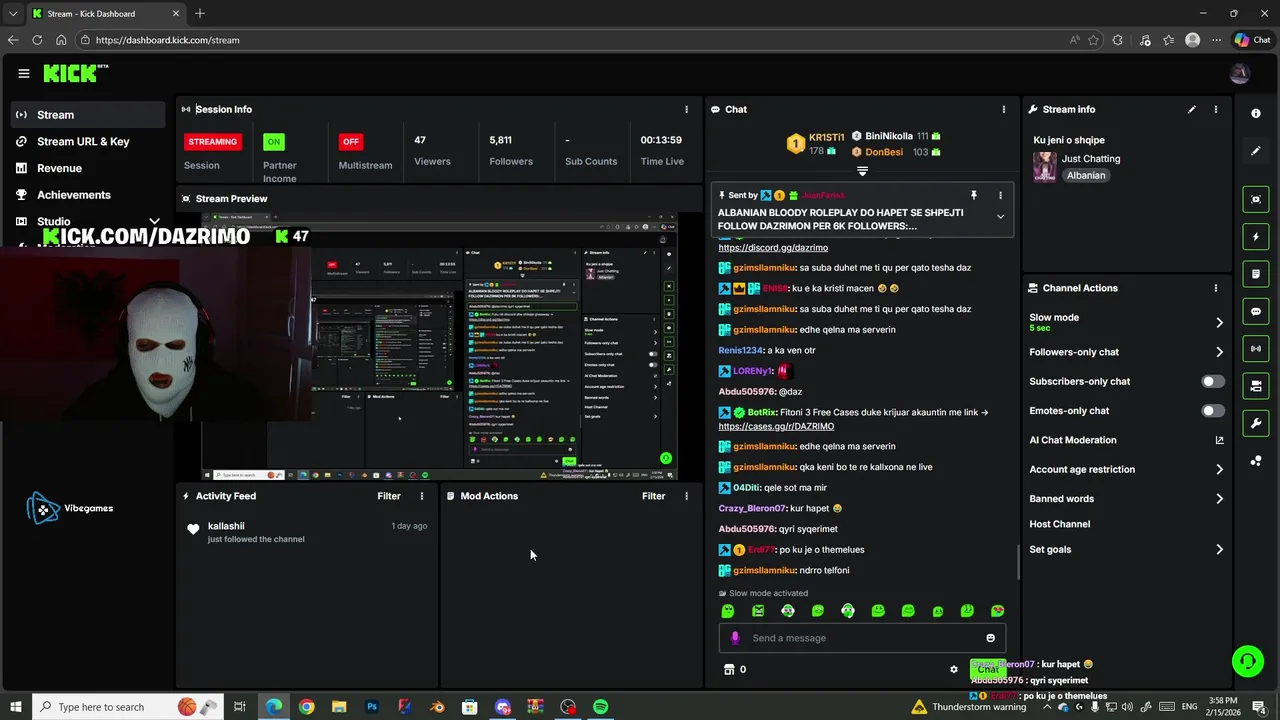
Task: Open Session Info options menu
Action: point(686,109)
